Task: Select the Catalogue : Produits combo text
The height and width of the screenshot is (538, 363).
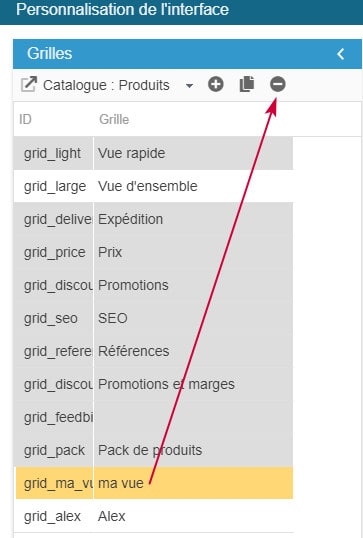Action: (106, 85)
